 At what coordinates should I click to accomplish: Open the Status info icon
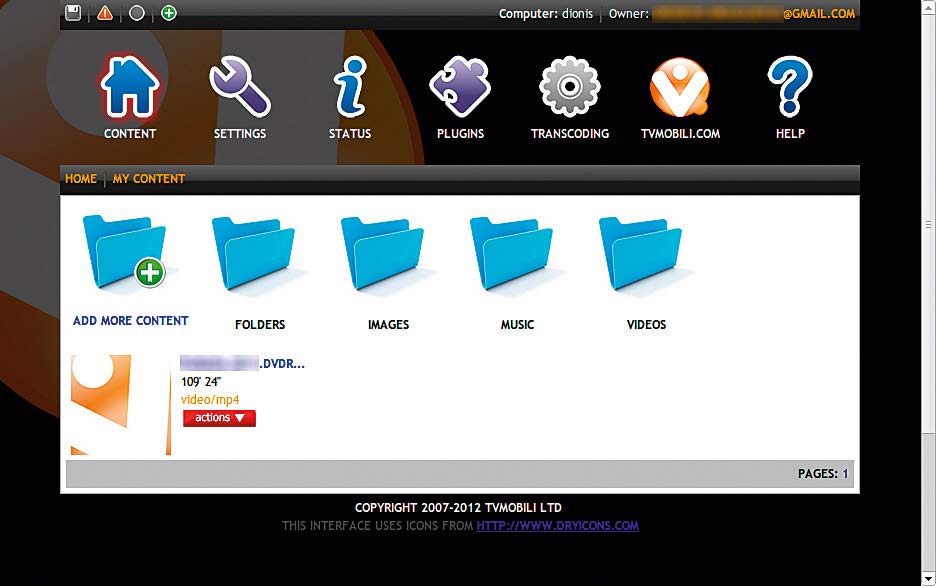coord(350,87)
